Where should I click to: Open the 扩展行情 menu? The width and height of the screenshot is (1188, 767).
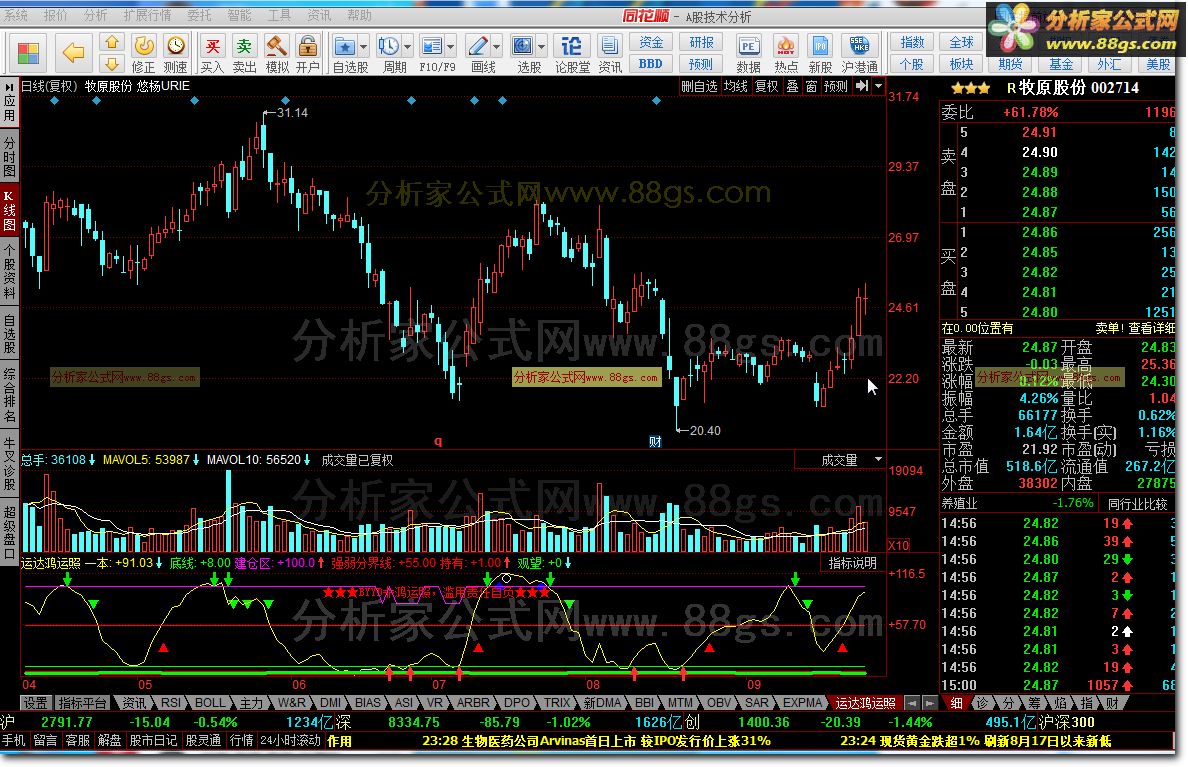click(147, 15)
